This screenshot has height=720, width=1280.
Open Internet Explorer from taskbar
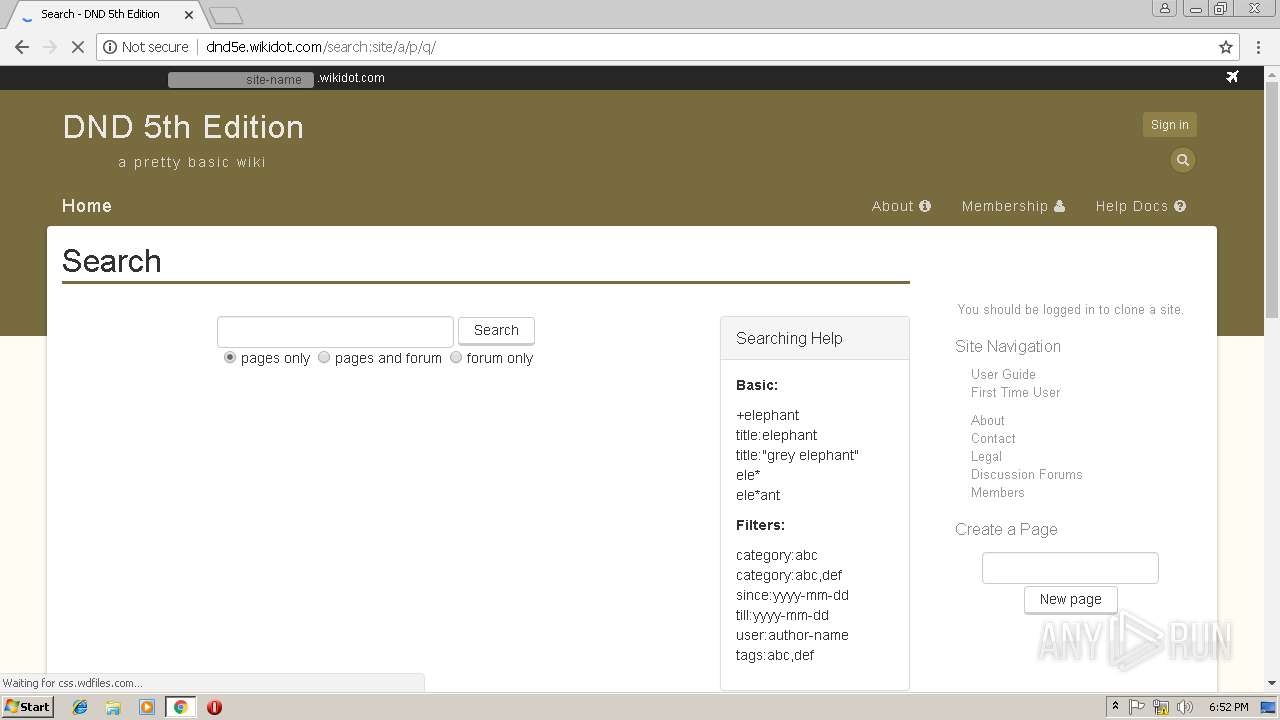click(x=80, y=707)
